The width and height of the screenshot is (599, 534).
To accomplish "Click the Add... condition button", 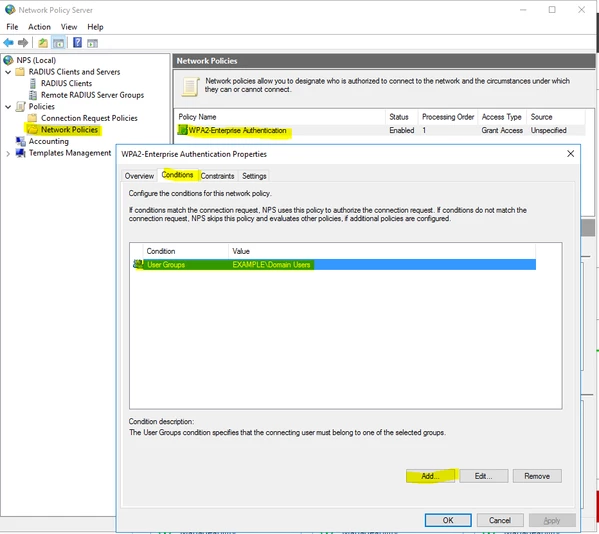I will click(430, 476).
